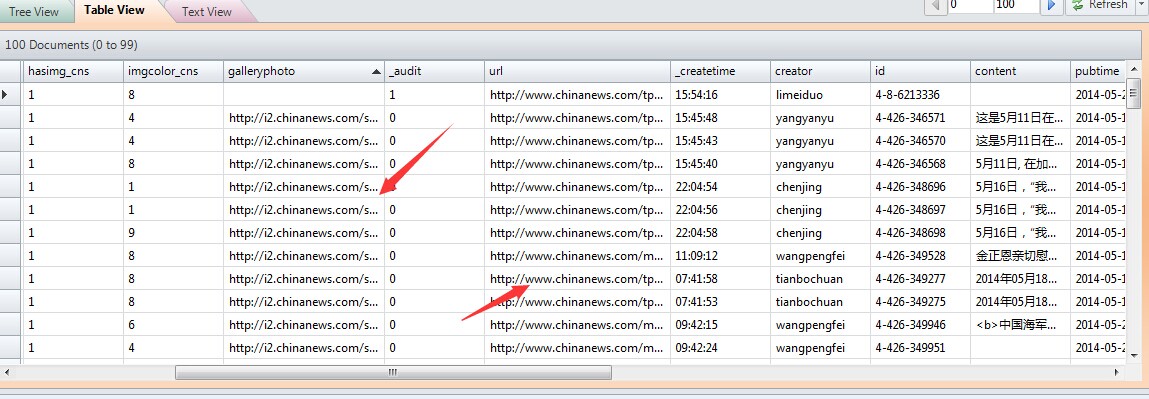The image size is (1149, 399).
Task: Click the skip value field showing 0
Action: [x=969, y=5]
